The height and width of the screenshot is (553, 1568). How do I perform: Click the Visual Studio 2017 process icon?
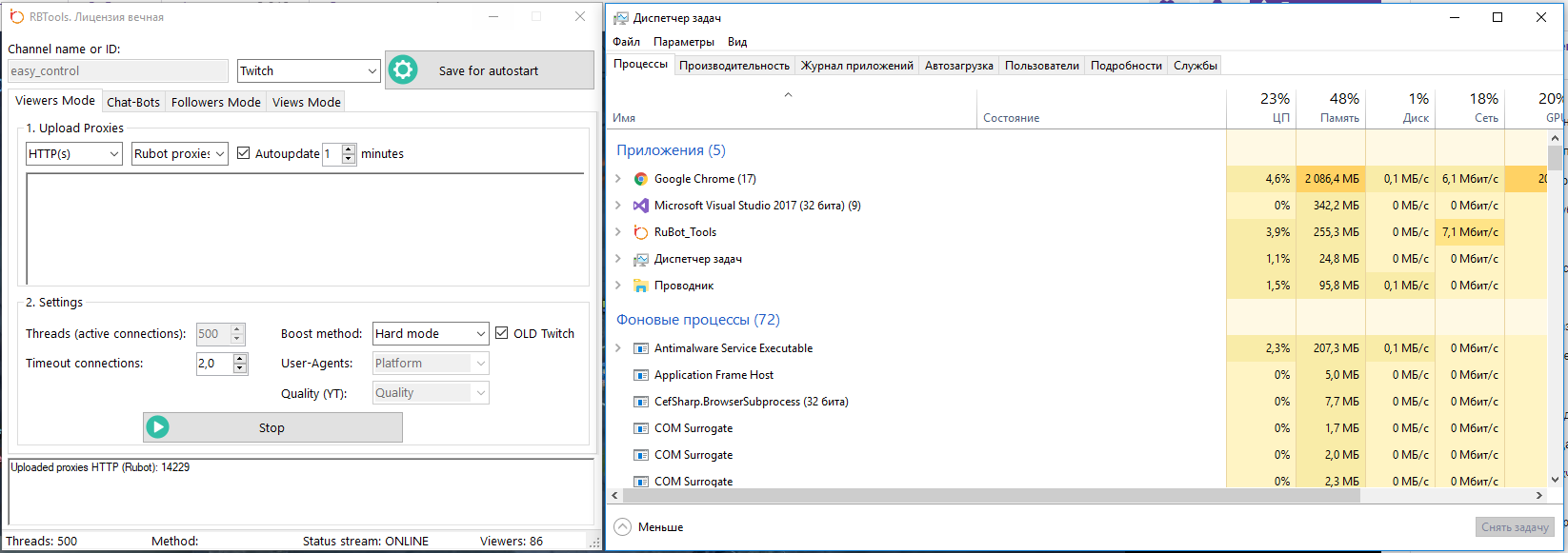point(641,206)
